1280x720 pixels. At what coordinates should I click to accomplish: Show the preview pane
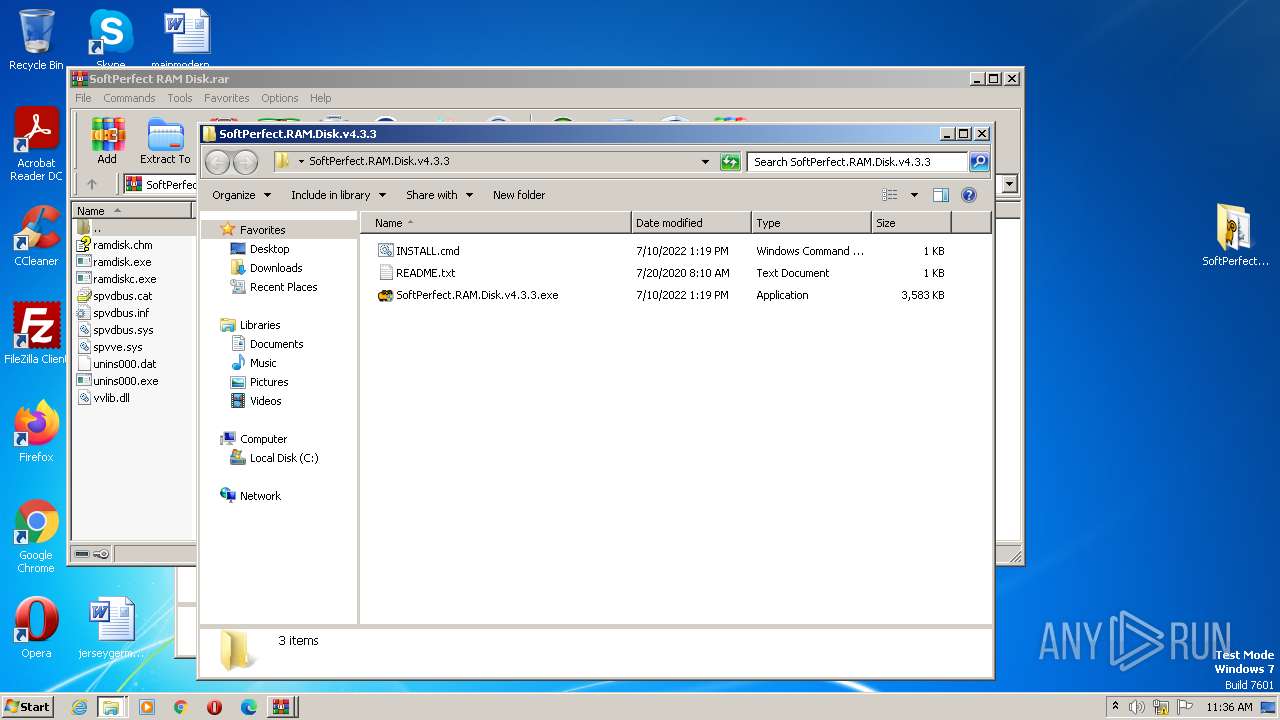click(x=940, y=195)
